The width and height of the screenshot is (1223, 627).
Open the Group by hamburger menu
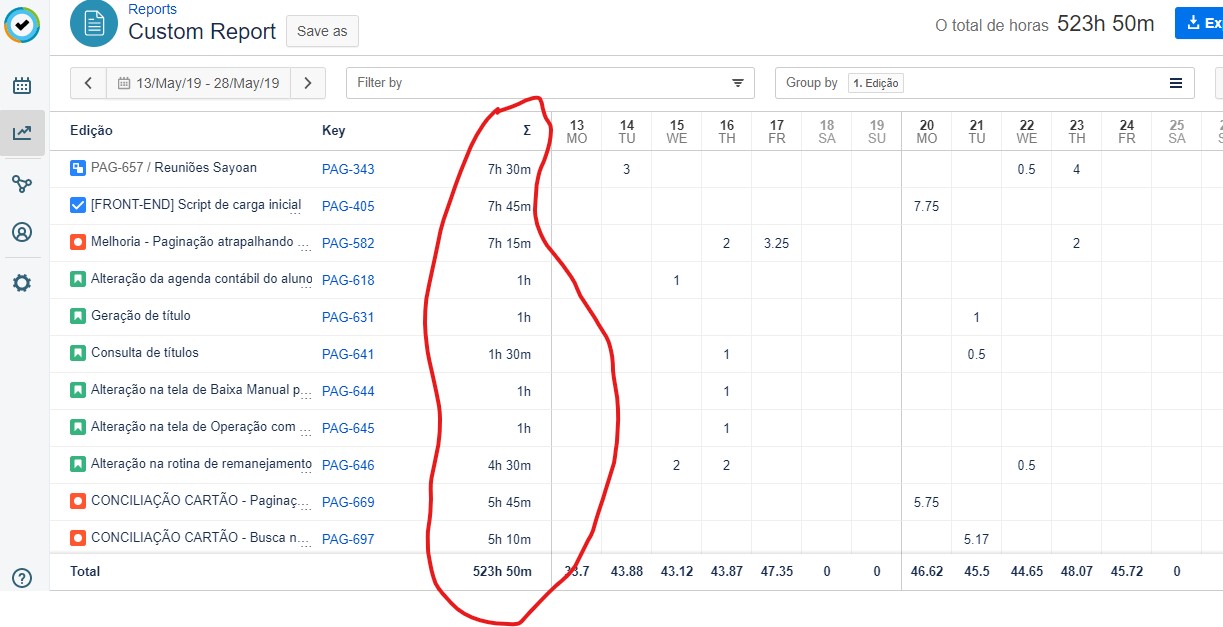(x=1176, y=83)
